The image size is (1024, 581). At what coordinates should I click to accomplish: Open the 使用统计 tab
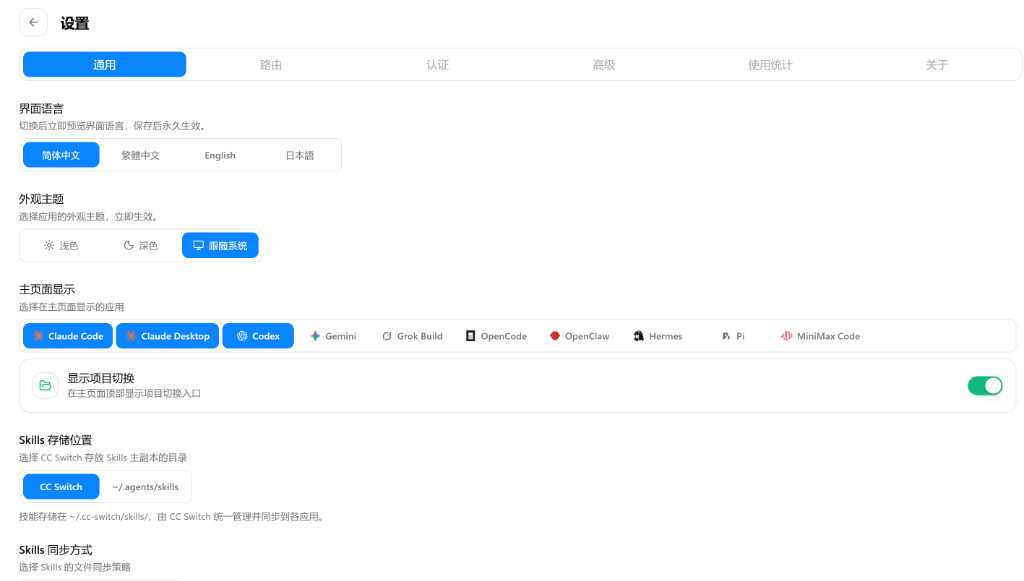(770, 65)
